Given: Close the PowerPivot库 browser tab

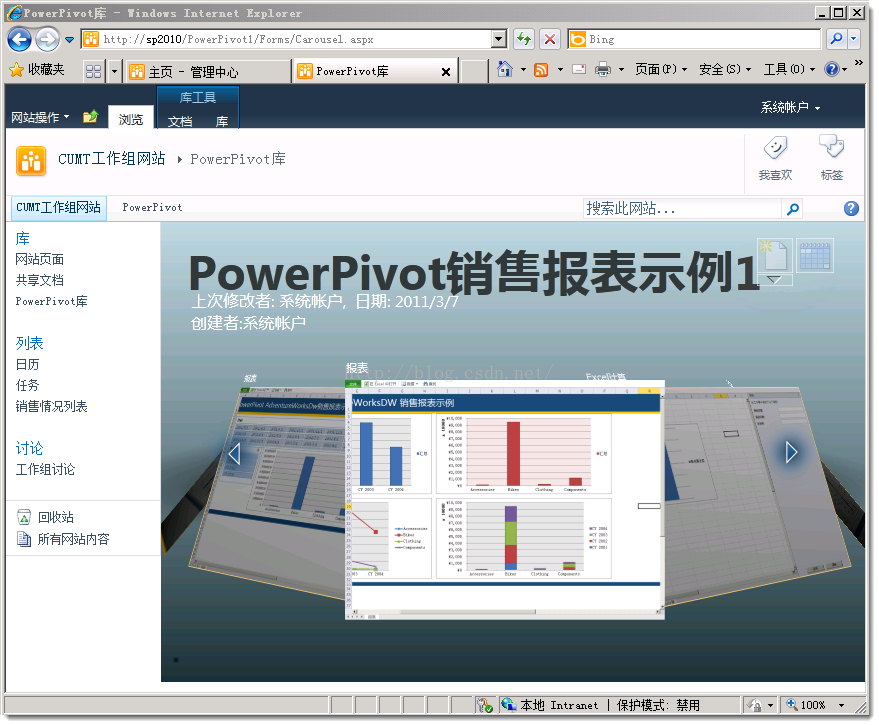Looking at the screenshot, I should point(446,72).
